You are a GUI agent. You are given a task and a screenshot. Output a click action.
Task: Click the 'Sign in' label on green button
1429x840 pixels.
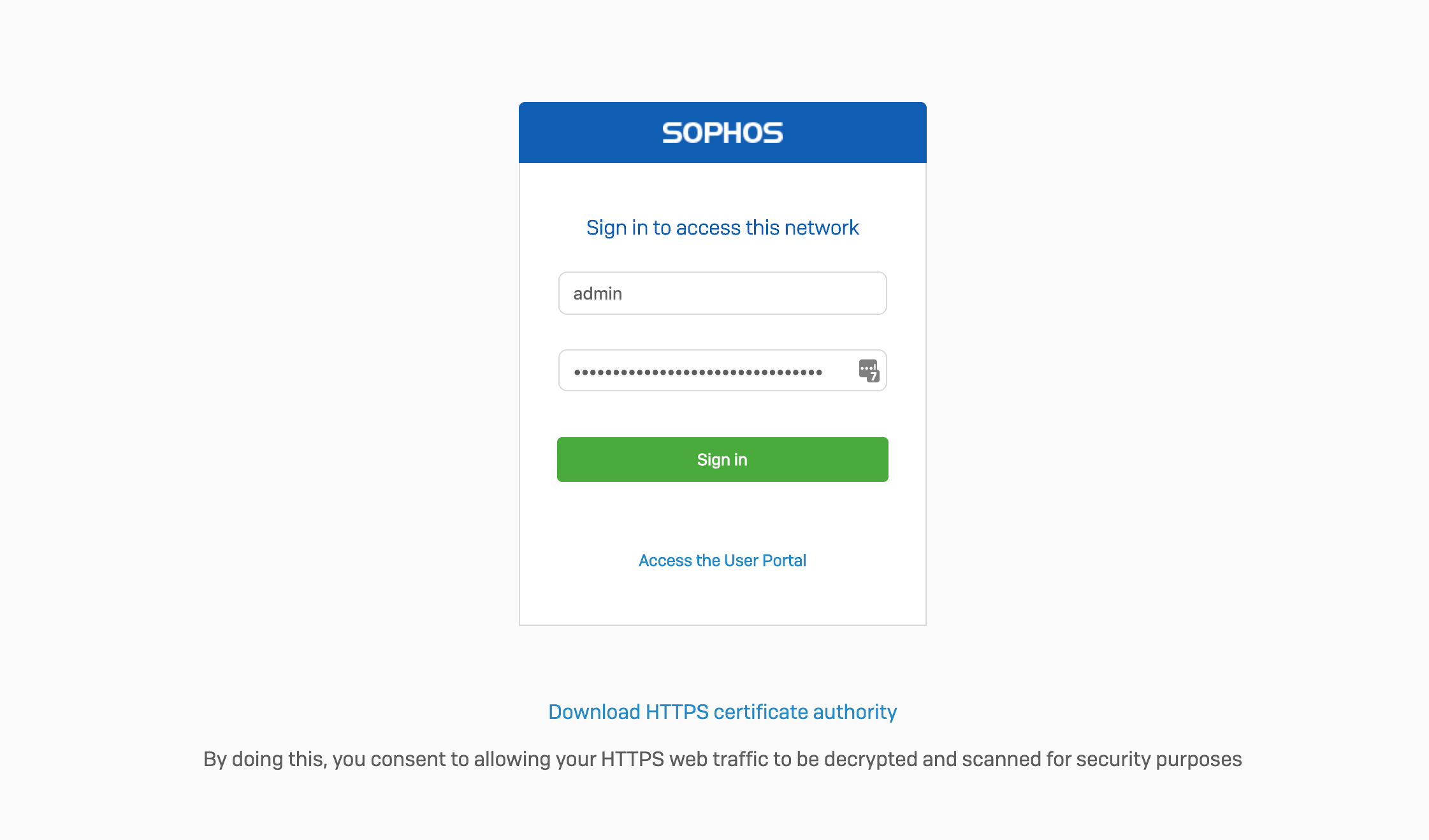tap(722, 460)
